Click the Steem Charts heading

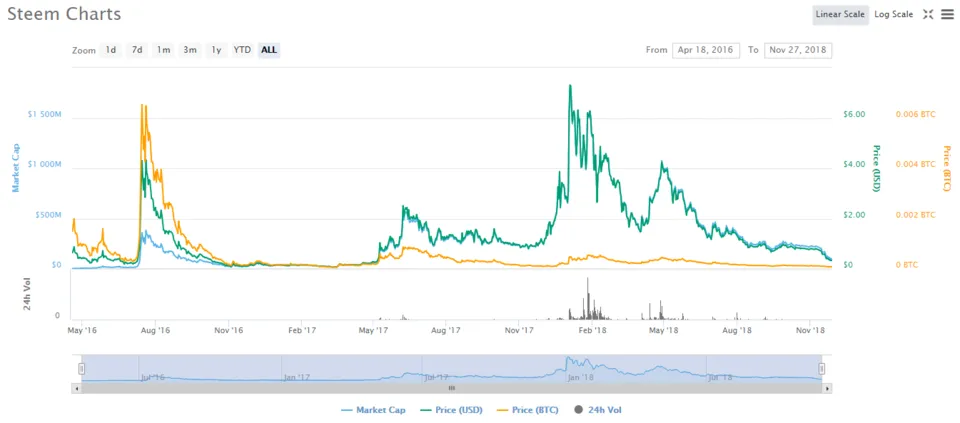[x=64, y=14]
